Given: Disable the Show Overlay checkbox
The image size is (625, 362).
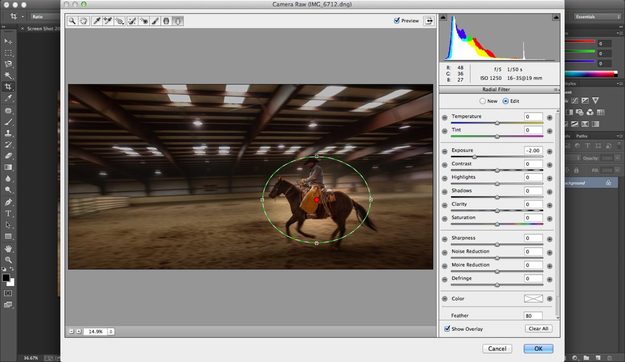Looking at the screenshot, I should (x=447, y=329).
